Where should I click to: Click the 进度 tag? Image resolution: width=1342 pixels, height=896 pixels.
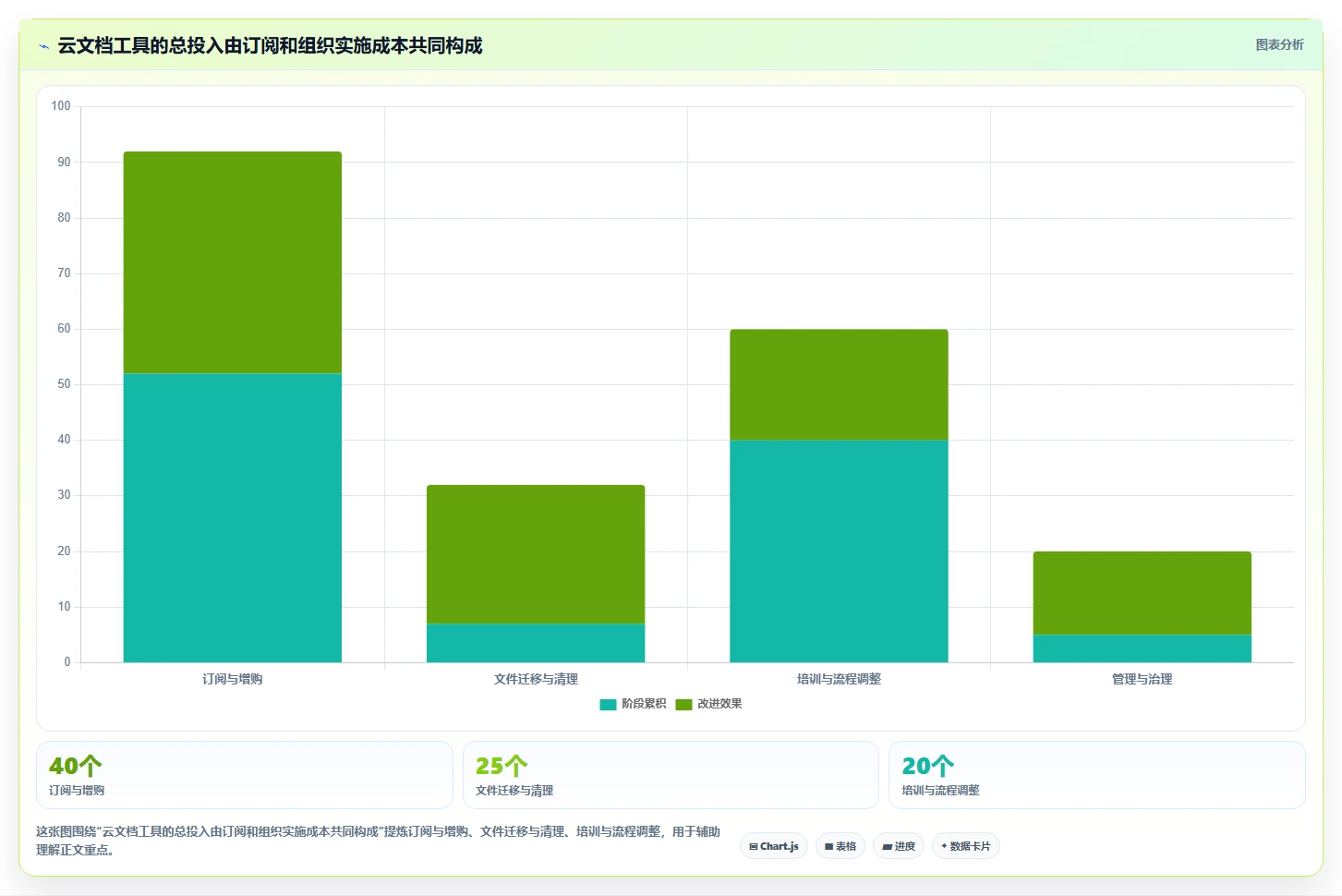(x=899, y=846)
